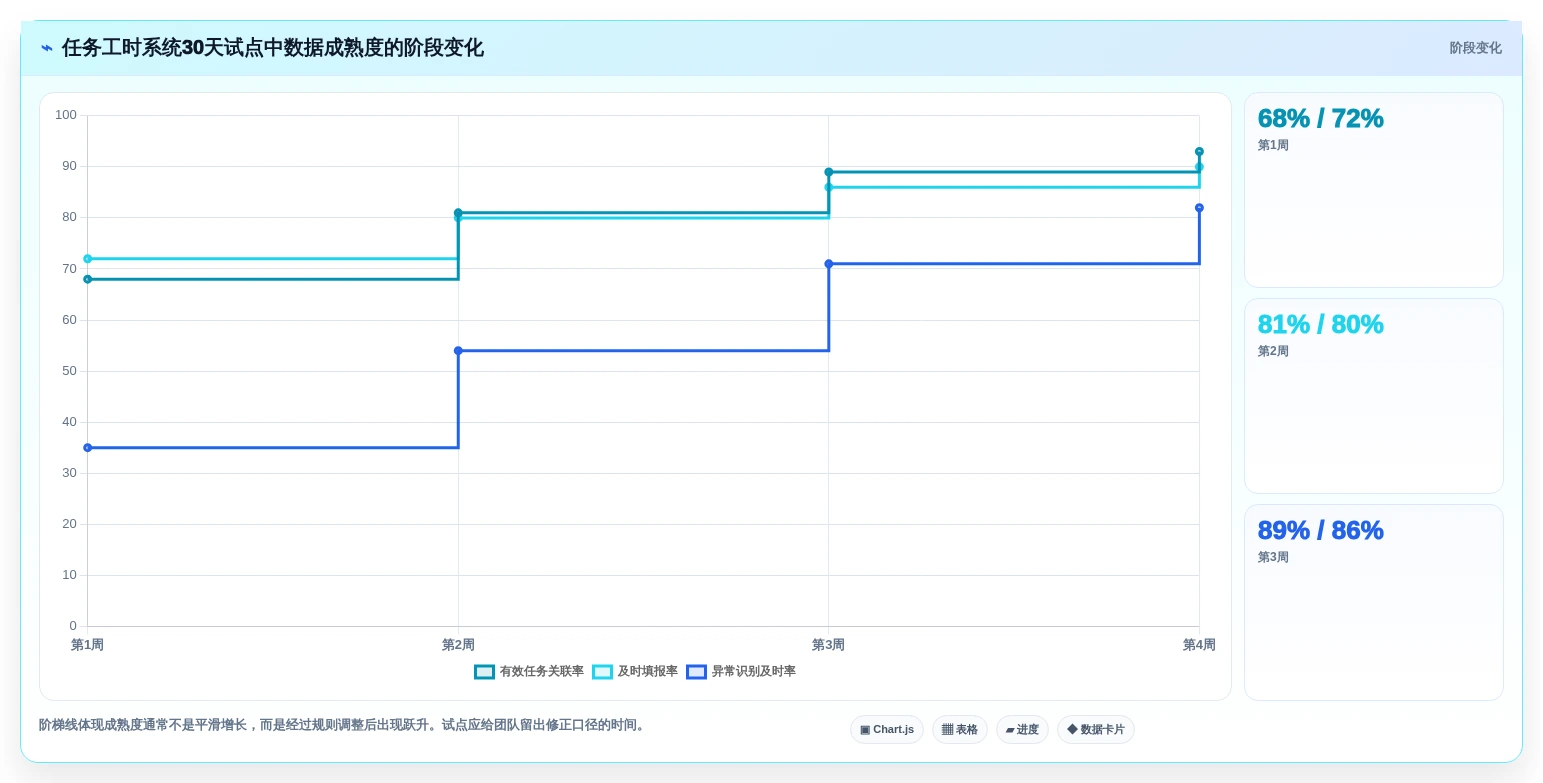Click the 第1周 x-axis label

(x=87, y=645)
